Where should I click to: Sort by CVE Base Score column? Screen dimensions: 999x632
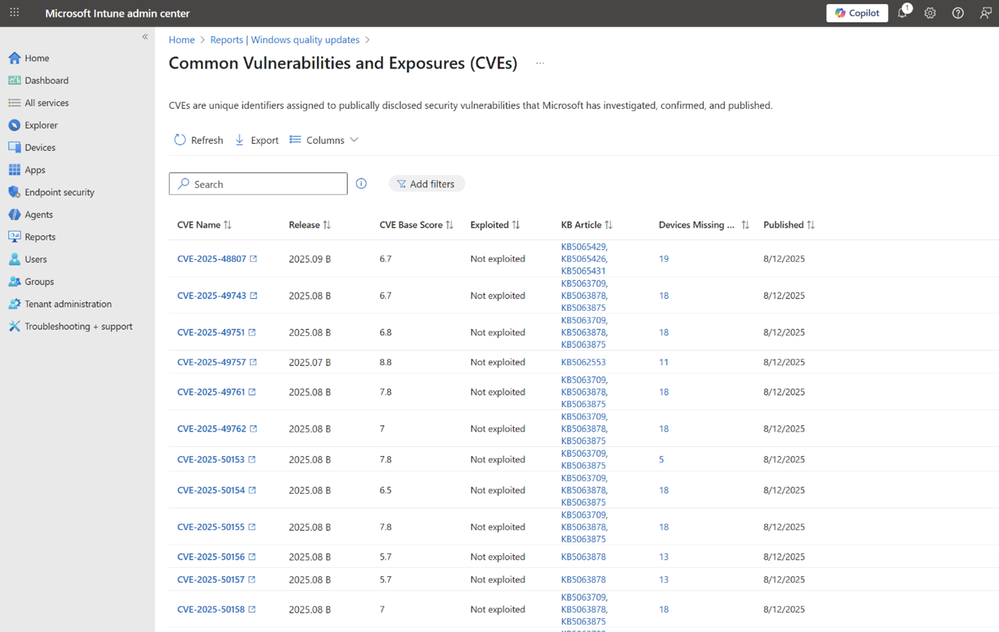(x=416, y=225)
